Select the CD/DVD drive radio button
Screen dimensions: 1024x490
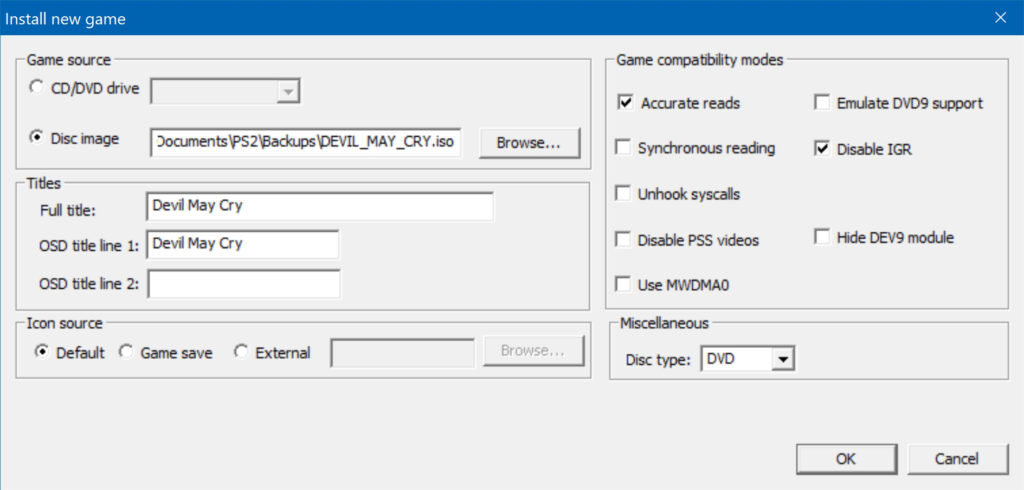[38, 88]
